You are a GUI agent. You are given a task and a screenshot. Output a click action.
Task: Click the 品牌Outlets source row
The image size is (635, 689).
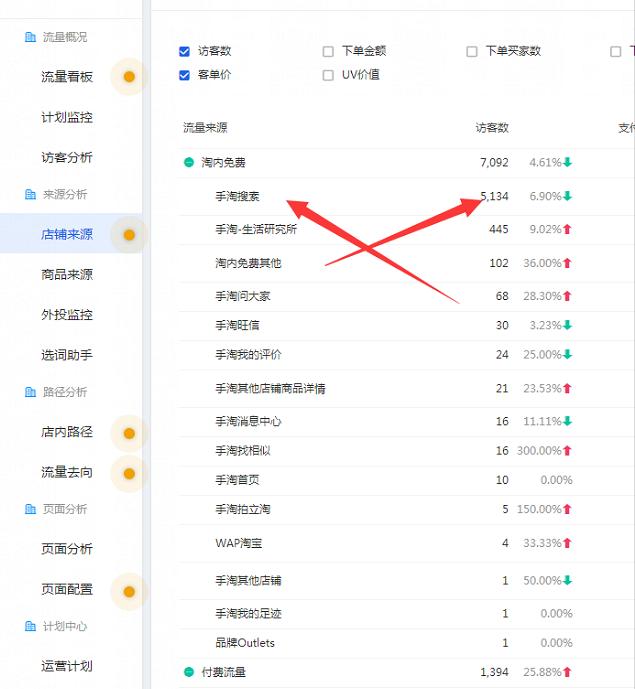(406, 643)
